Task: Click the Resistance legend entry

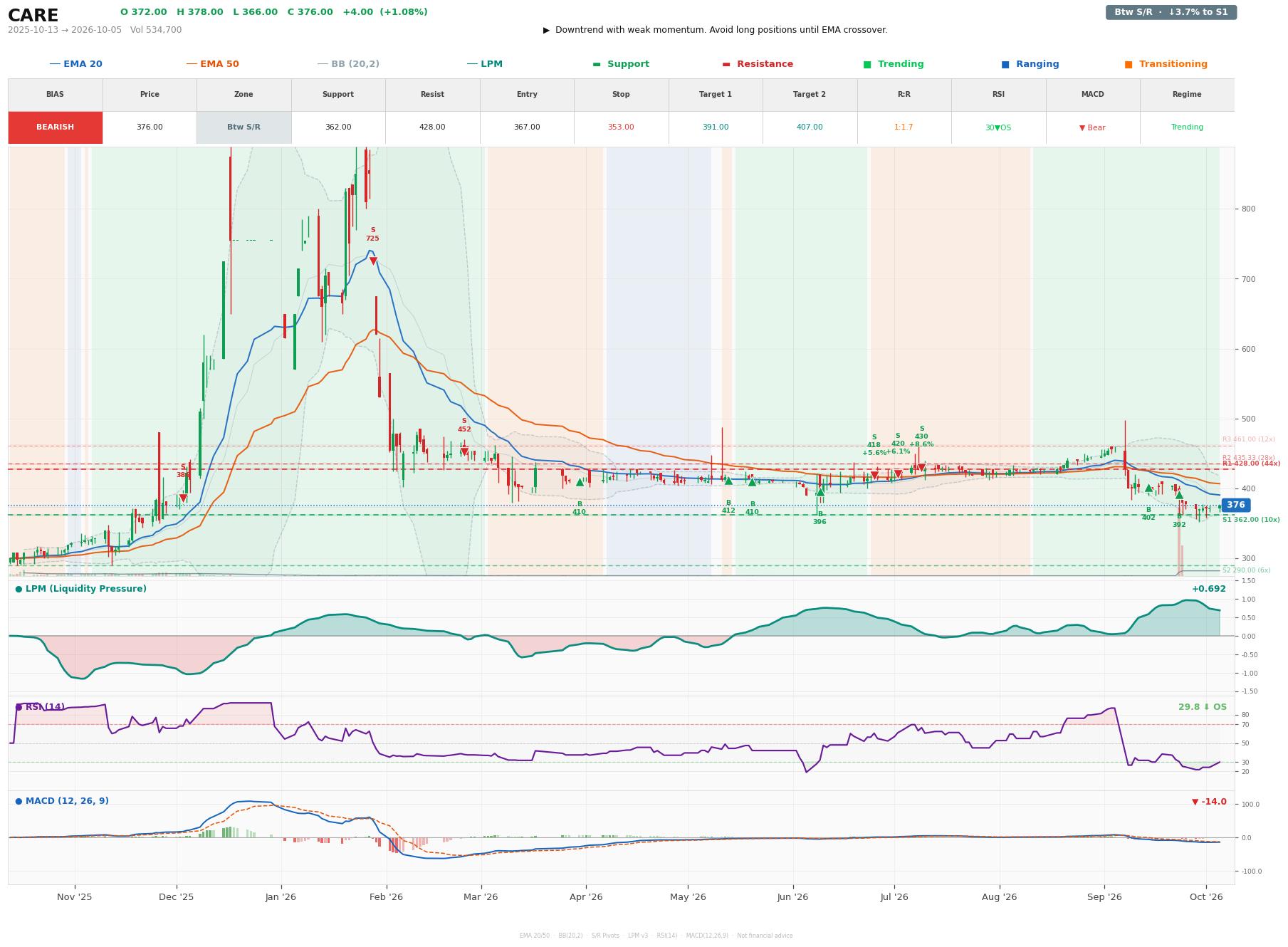Action: (758, 64)
